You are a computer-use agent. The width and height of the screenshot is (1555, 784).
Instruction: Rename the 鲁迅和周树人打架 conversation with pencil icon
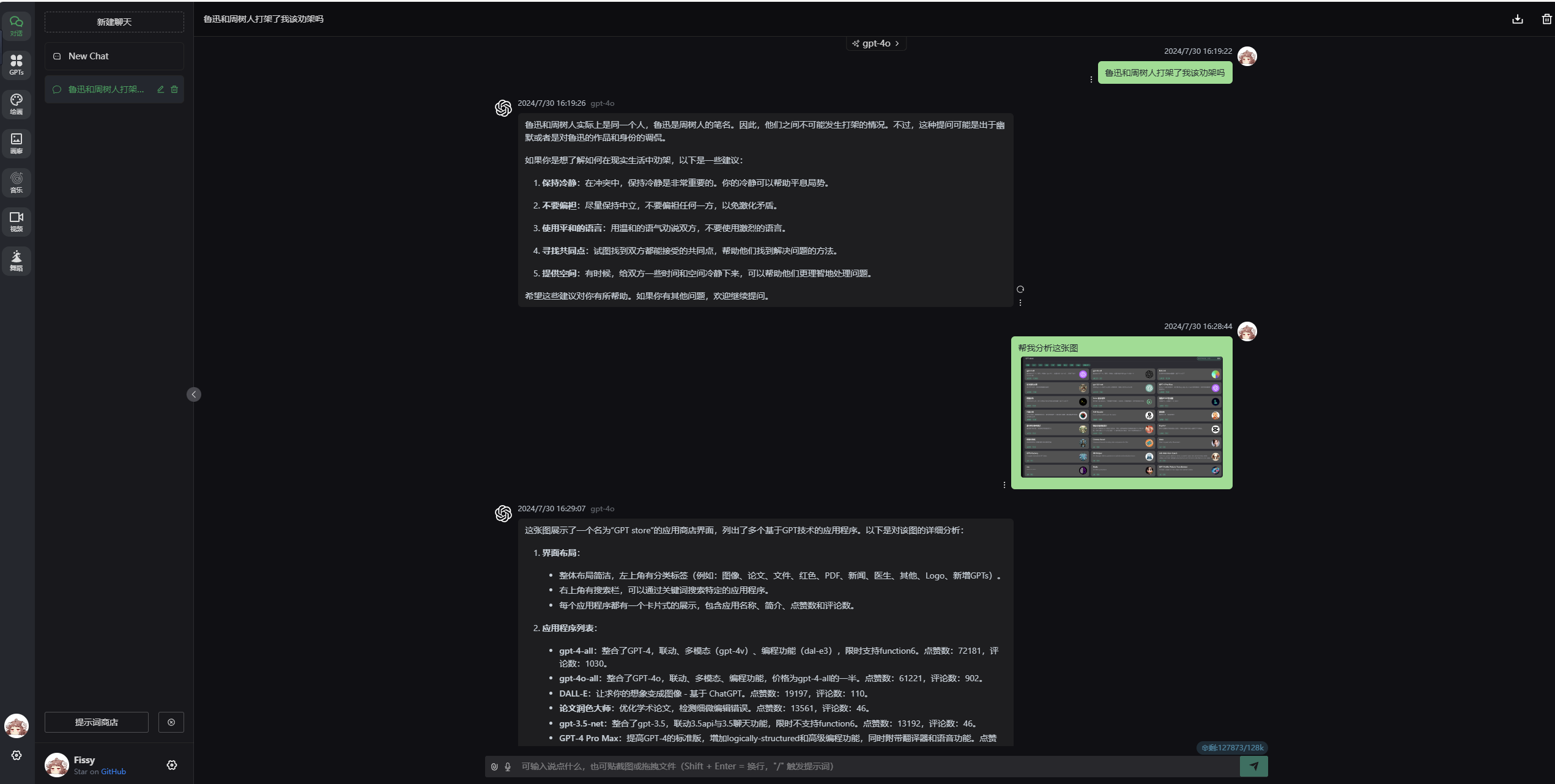tap(161, 89)
